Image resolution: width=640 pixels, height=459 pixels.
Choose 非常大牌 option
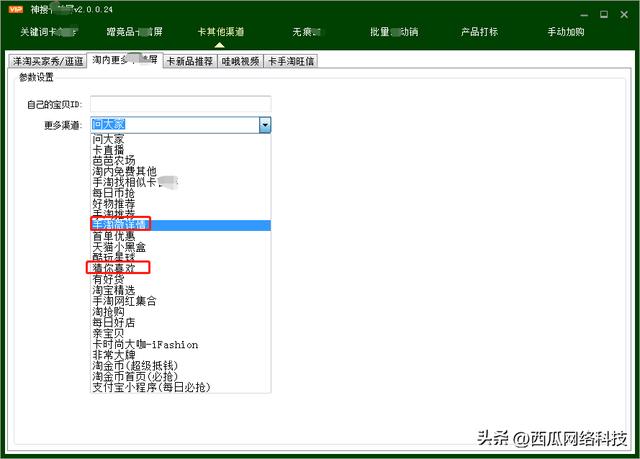(x=180, y=355)
